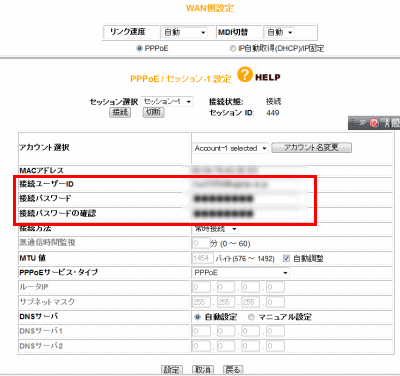Open the リンク速度 dropdown
400x376 pixels.
tap(184, 32)
